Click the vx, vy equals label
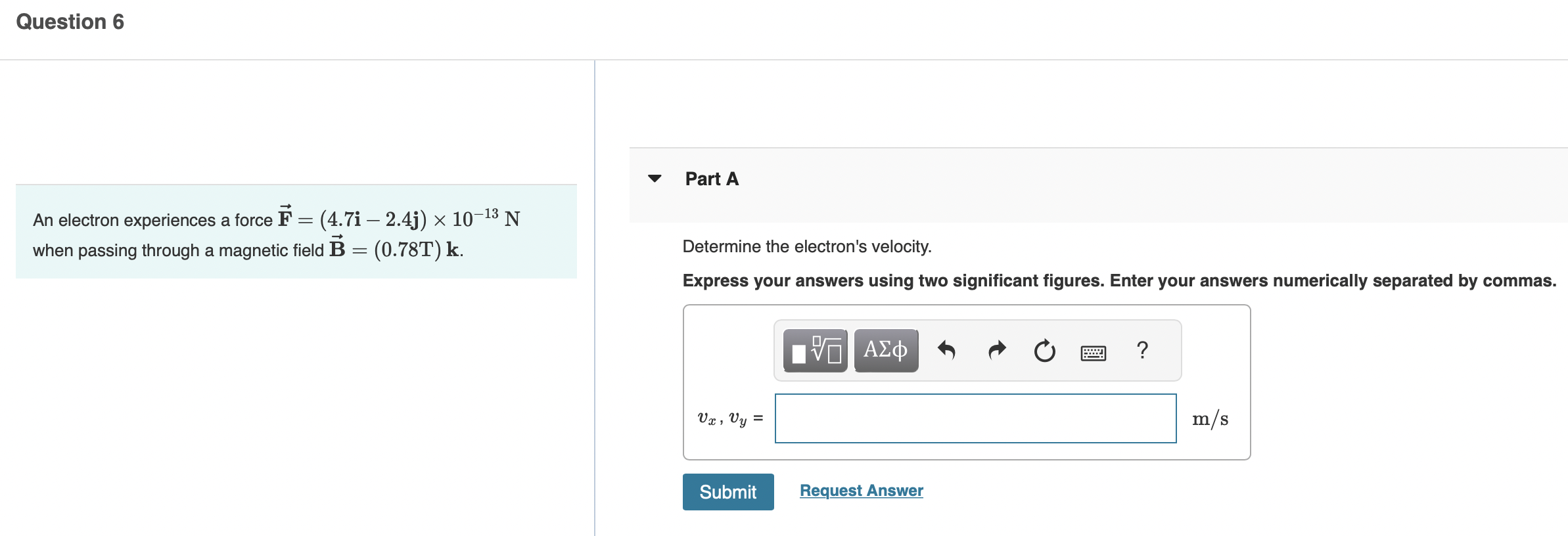Image resolution: width=1568 pixels, height=536 pixels. pos(729,418)
